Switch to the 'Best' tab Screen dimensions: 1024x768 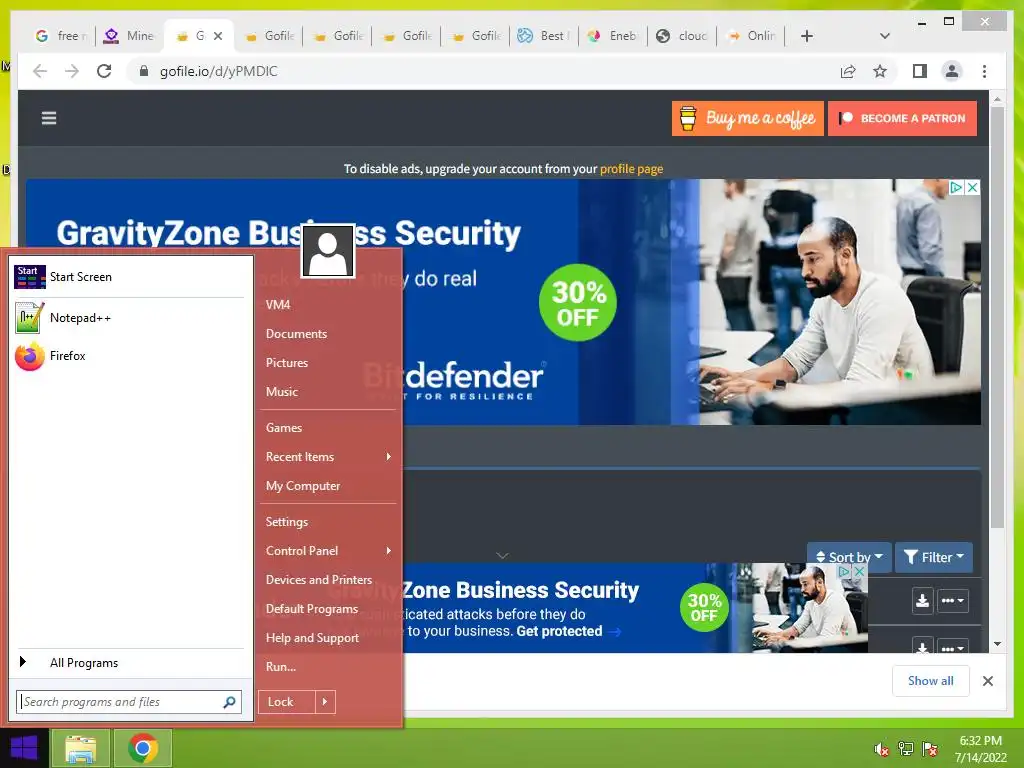[x=543, y=36]
